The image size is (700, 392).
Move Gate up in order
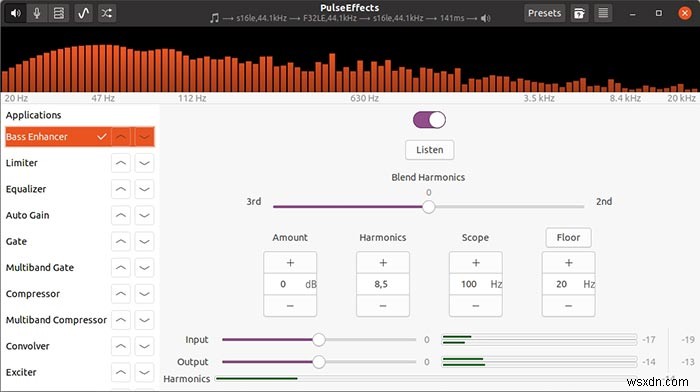pos(121,242)
